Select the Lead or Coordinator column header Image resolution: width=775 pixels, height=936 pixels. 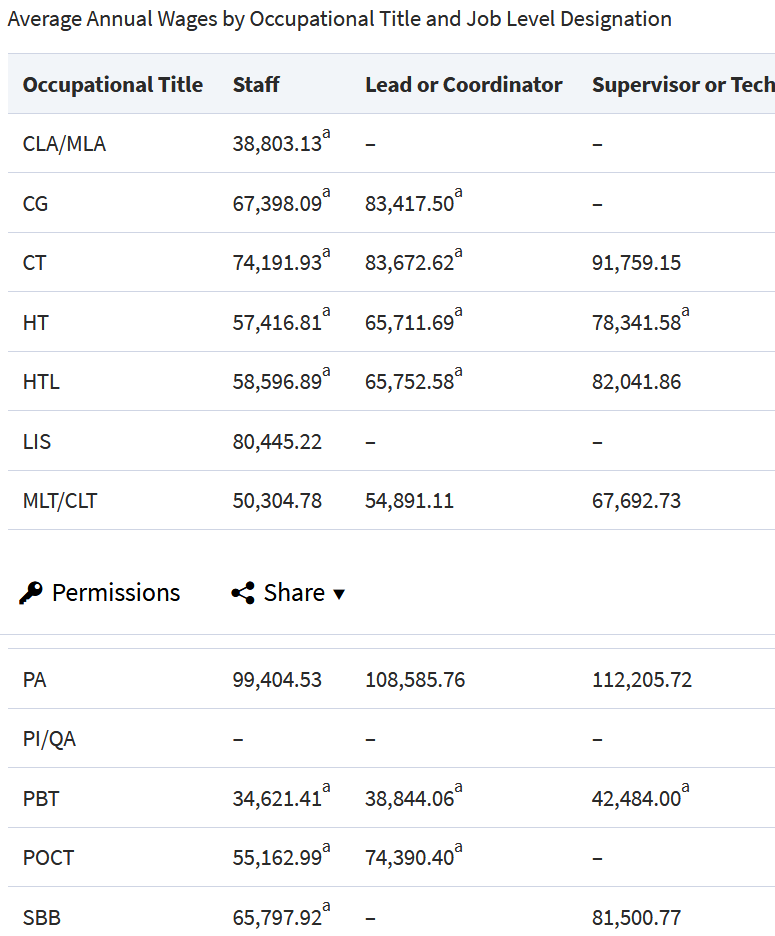pyautogui.click(x=463, y=84)
